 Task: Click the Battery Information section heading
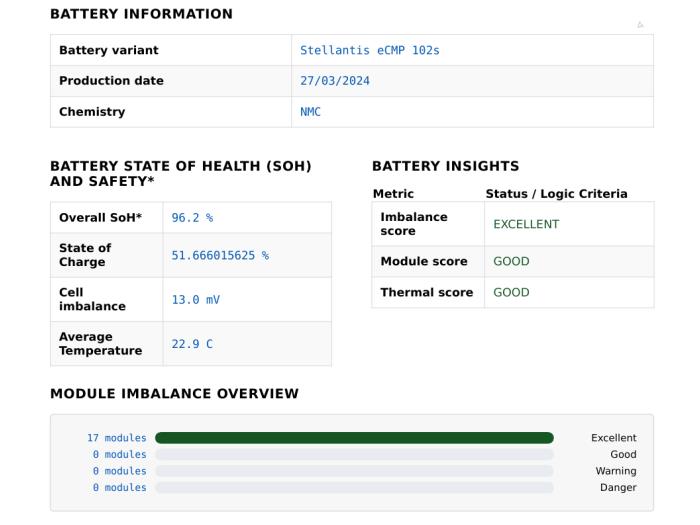[x=142, y=14]
